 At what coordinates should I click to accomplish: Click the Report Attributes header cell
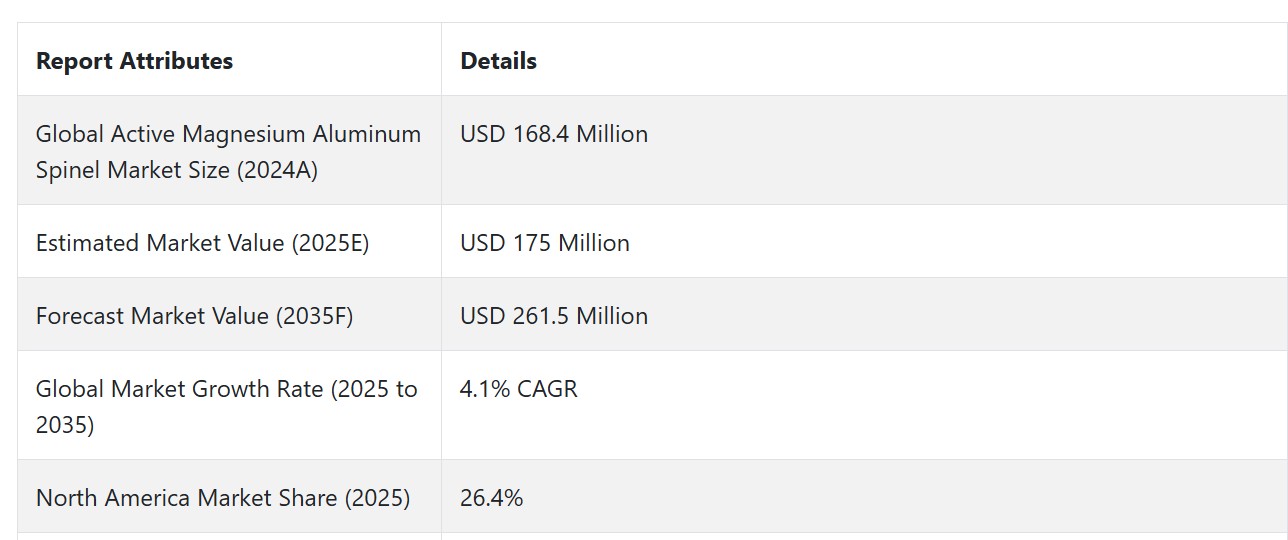click(x=229, y=60)
